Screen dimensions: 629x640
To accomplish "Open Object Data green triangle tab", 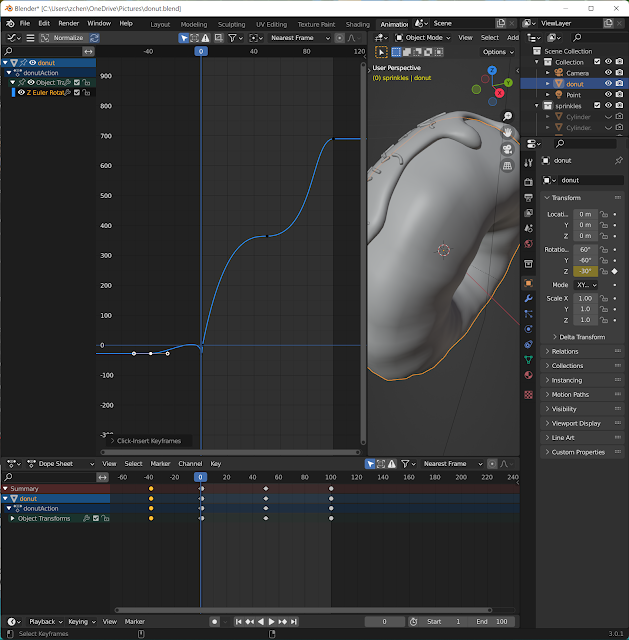I will tap(529, 360).
